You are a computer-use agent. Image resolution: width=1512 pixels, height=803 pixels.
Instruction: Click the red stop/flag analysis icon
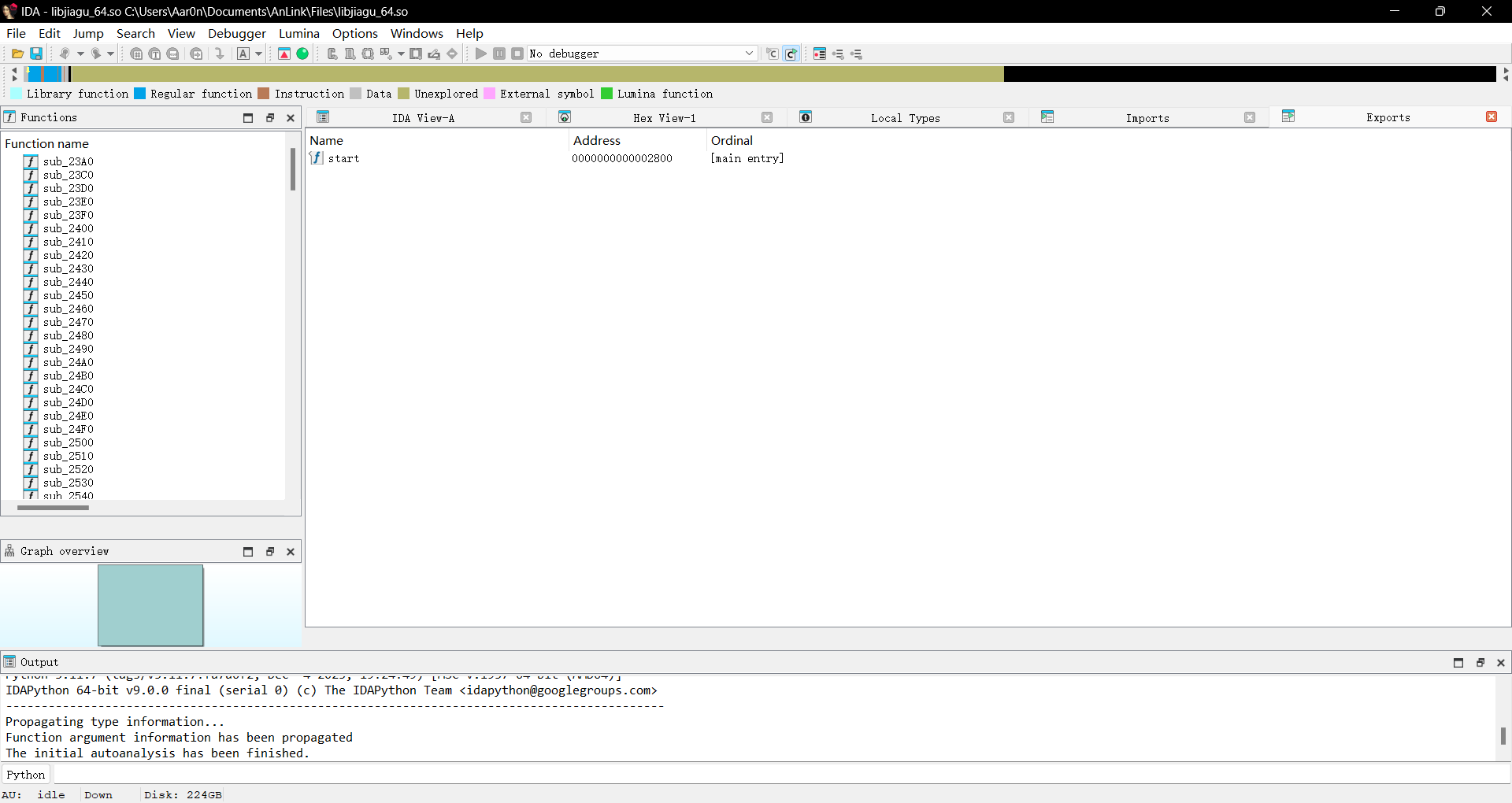pyautogui.click(x=284, y=54)
